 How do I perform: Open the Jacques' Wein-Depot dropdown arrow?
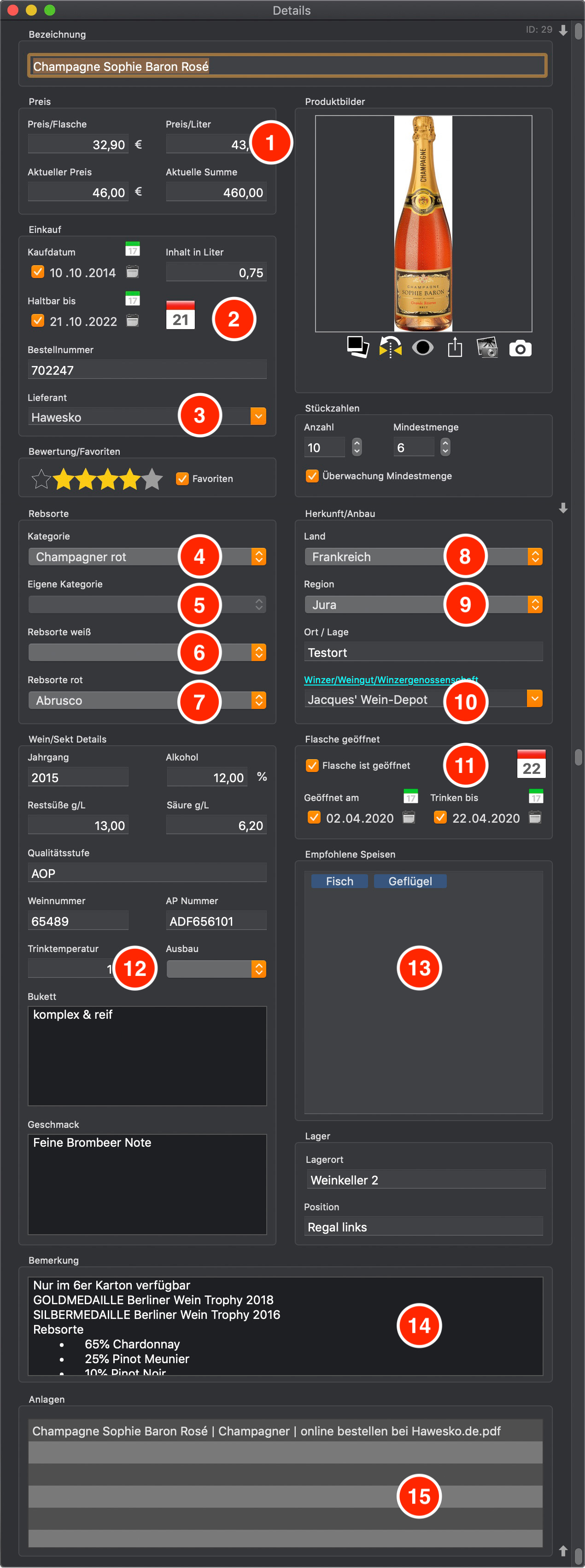[534, 698]
